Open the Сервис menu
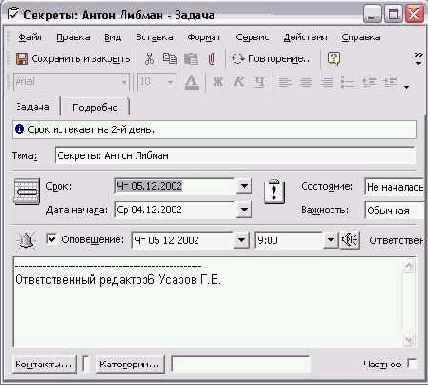428x385 pixels. coord(252,37)
